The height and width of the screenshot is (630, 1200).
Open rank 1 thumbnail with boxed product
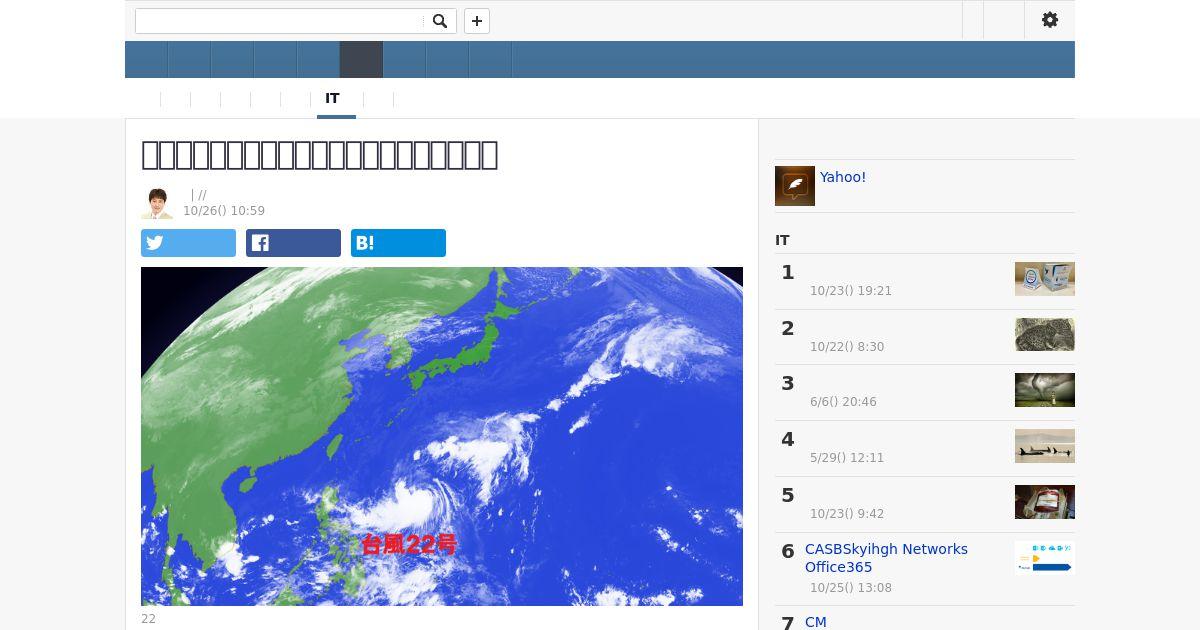(x=1045, y=279)
